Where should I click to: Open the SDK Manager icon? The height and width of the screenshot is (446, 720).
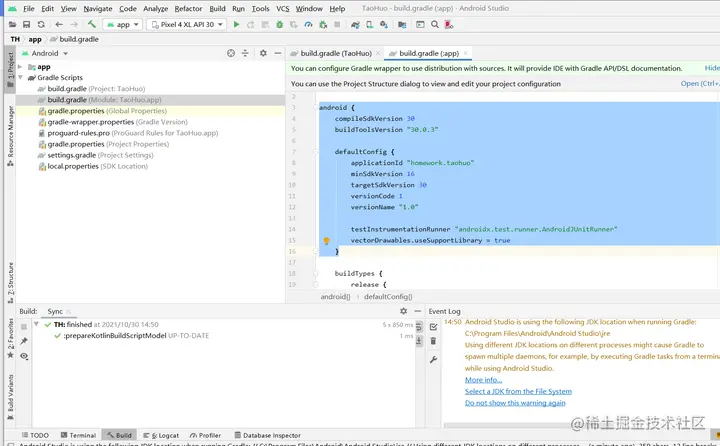384,24
